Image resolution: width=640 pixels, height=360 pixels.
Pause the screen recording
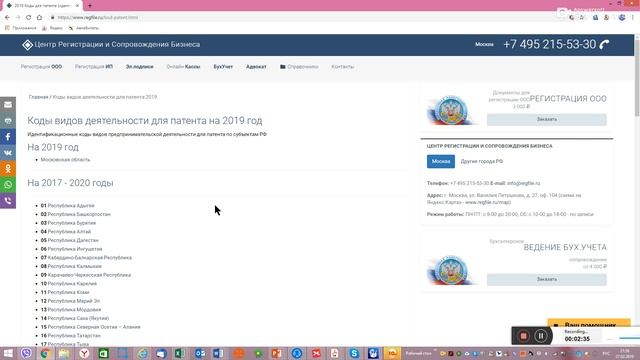tap(541, 336)
